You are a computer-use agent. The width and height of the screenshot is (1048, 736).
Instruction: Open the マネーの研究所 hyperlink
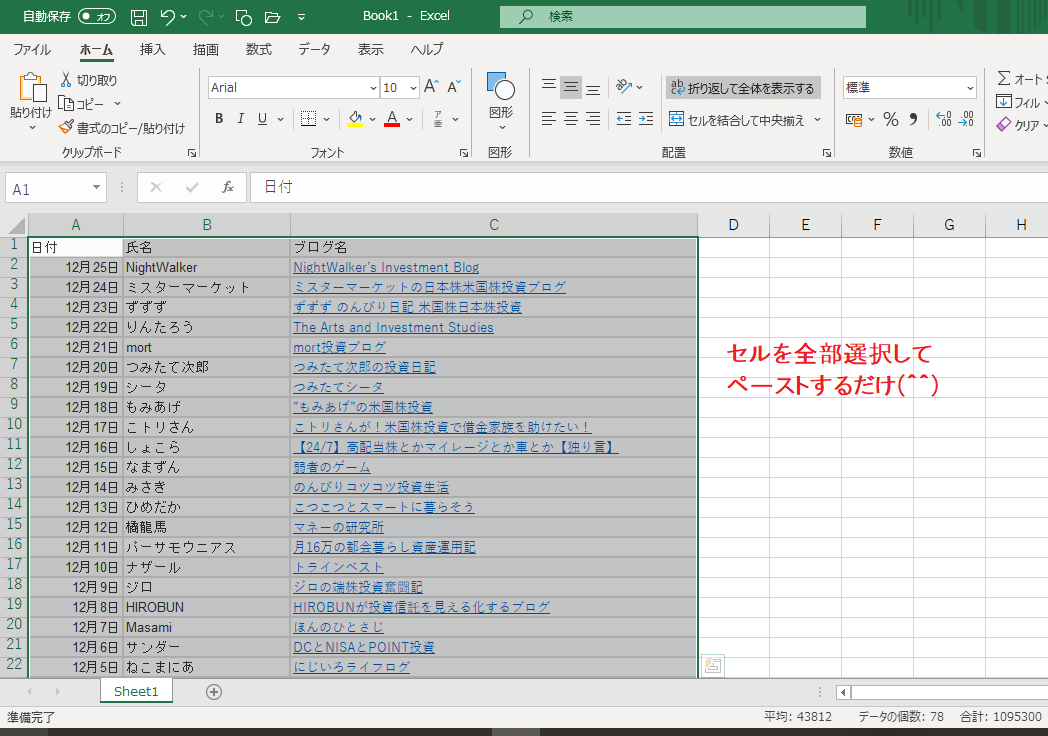[339, 527]
